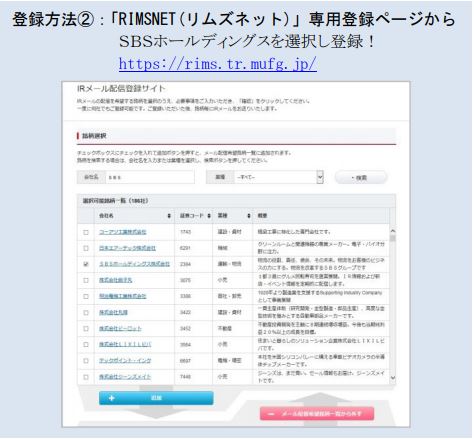Click the minus icon on the pink remove button
This screenshot has height=439, width=474.
coord(271,414)
